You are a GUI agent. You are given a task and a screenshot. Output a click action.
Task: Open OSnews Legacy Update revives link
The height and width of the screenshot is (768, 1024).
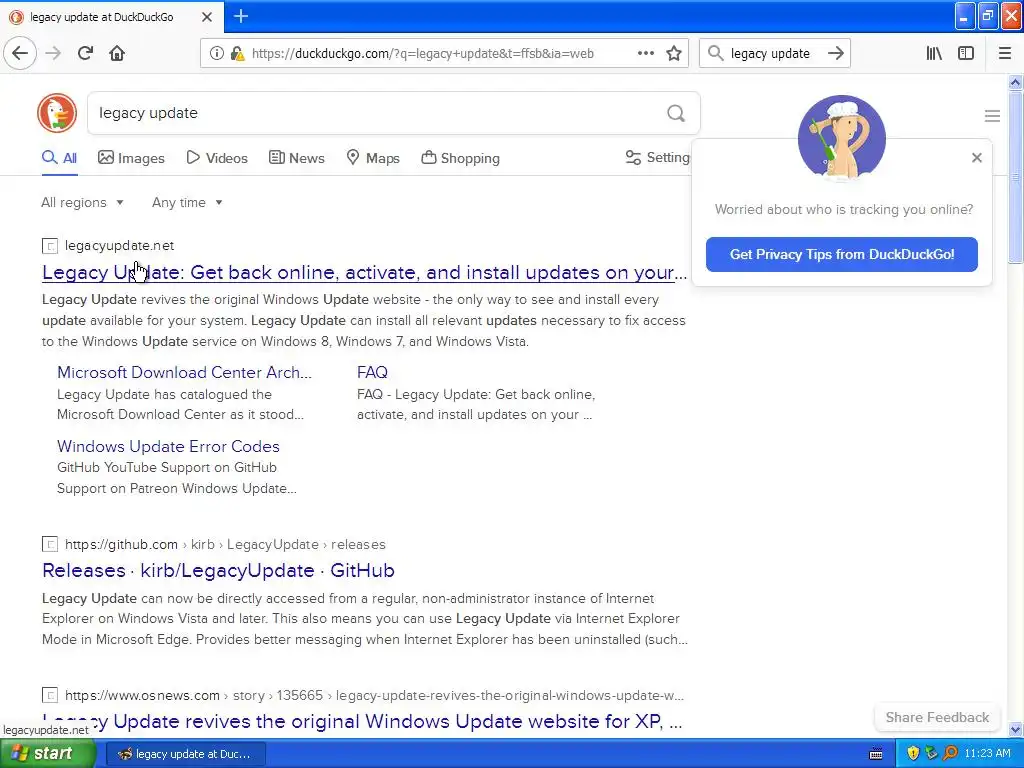click(x=362, y=722)
